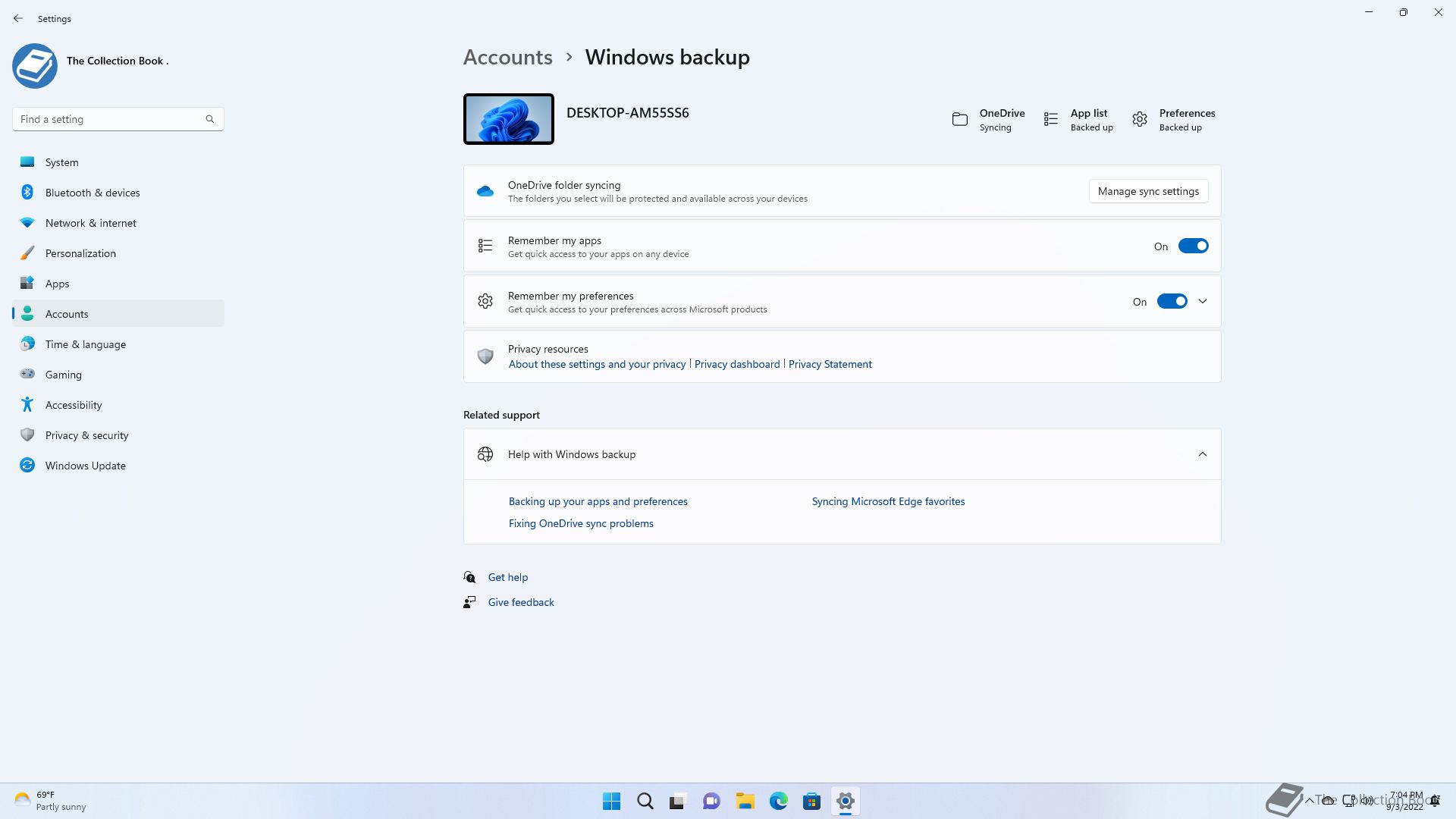Click the Bluetooth icon in sidebar

27,192
